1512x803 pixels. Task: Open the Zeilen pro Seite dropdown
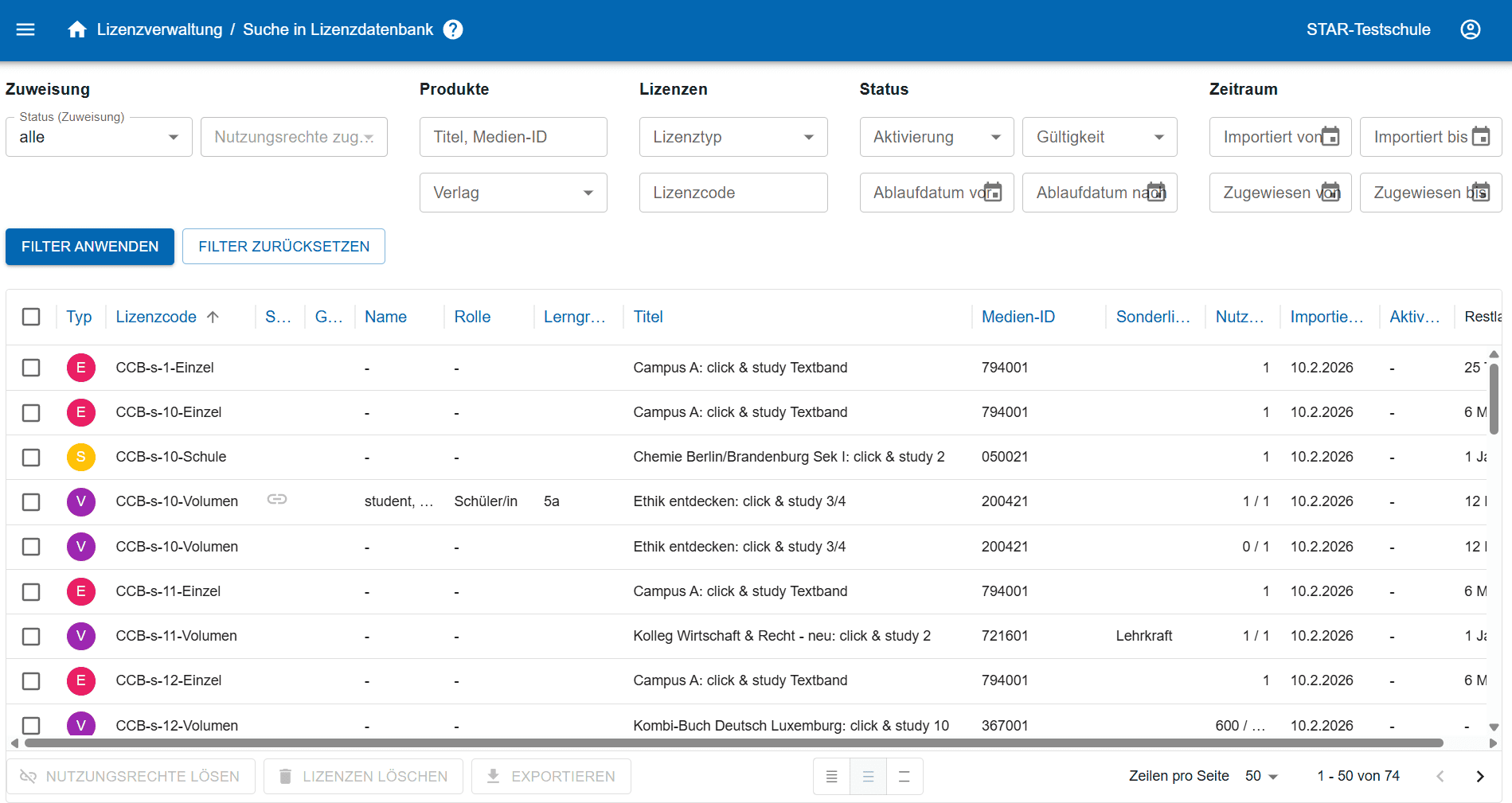coord(1262,776)
